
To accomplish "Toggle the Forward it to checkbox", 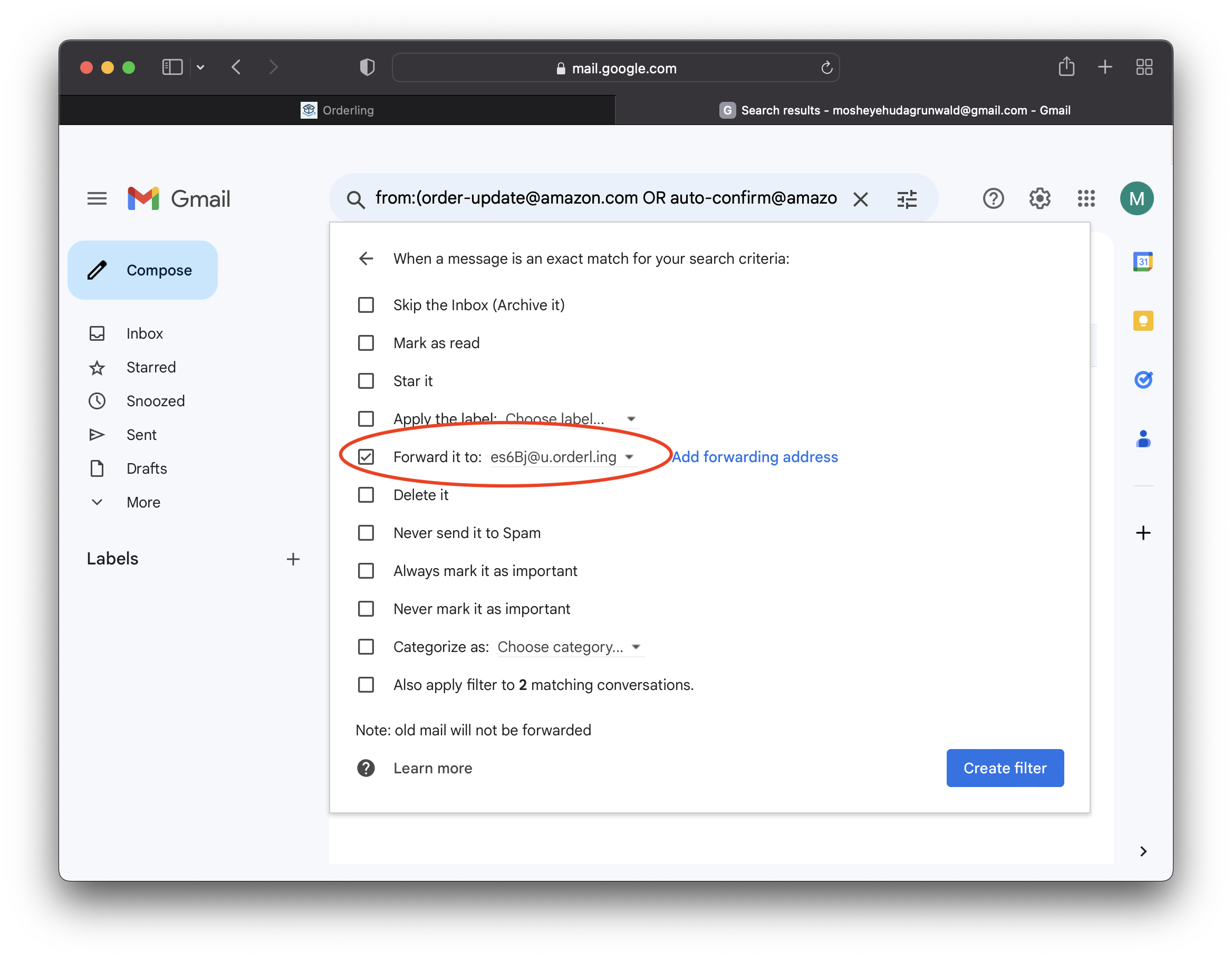I will click(365, 457).
